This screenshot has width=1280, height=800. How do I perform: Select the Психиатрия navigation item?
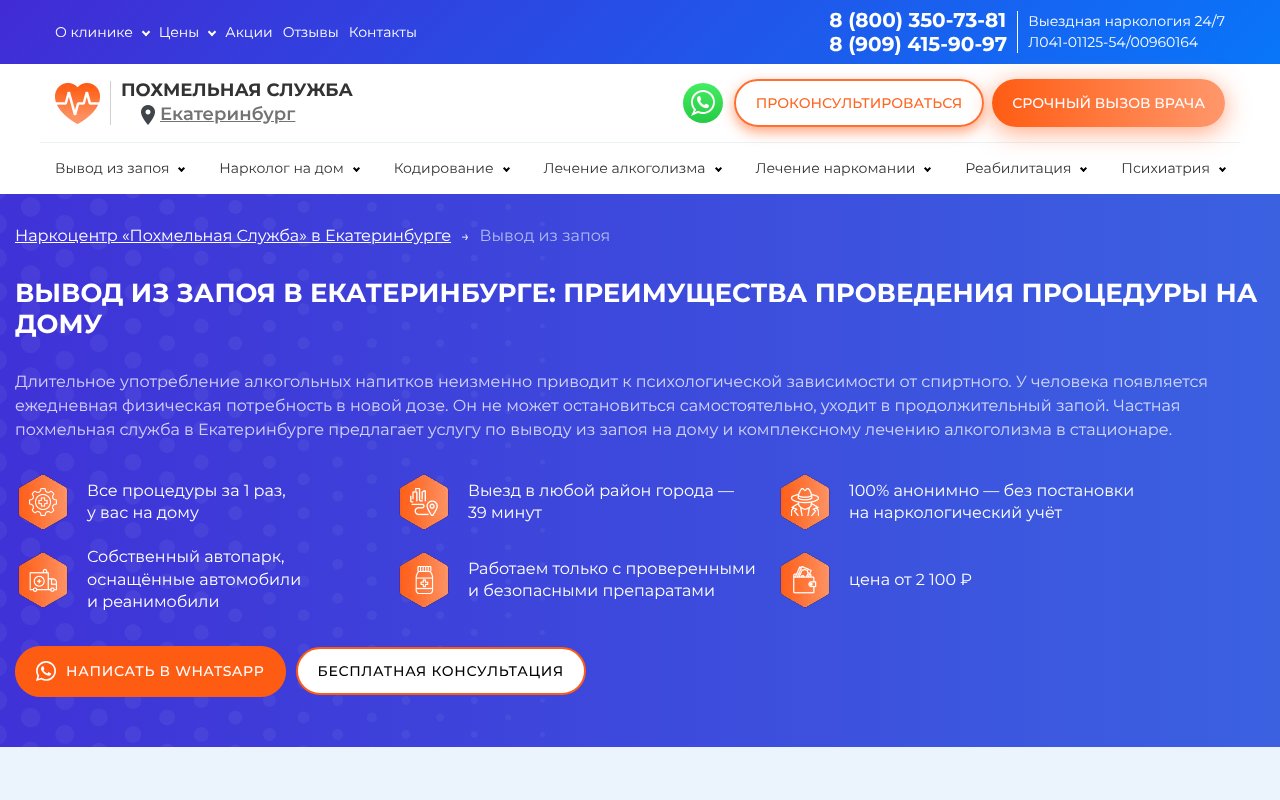click(1166, 168)
